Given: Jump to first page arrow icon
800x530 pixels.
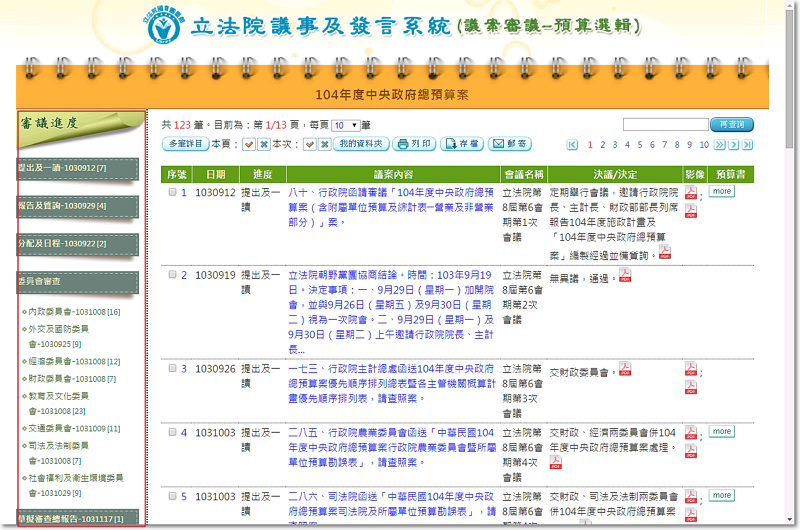Looking at the screenshot, I should click(572, 145).
